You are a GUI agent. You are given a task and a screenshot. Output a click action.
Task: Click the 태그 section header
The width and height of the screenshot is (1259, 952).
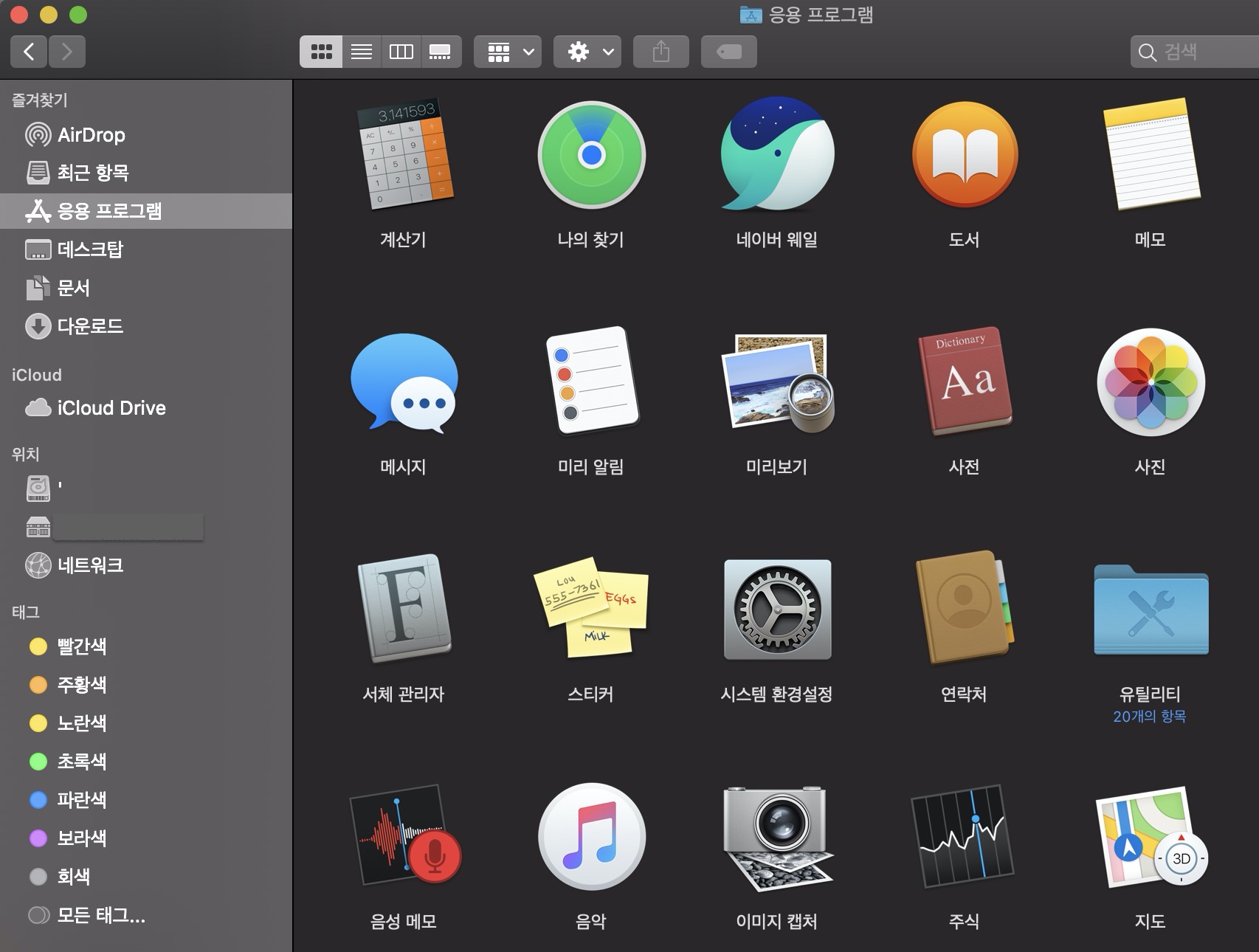click(x=25, y=612)
